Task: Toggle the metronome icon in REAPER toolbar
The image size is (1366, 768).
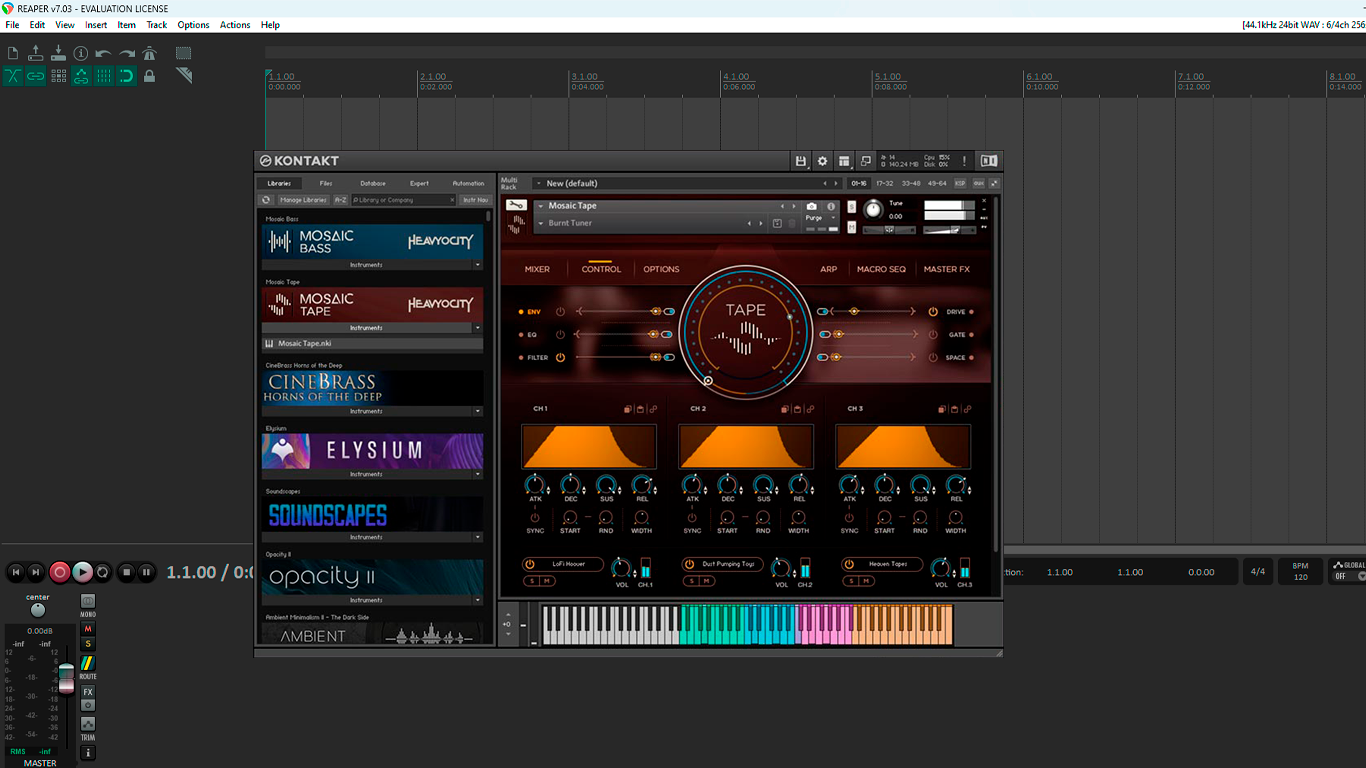Action: tap(149, 53)
